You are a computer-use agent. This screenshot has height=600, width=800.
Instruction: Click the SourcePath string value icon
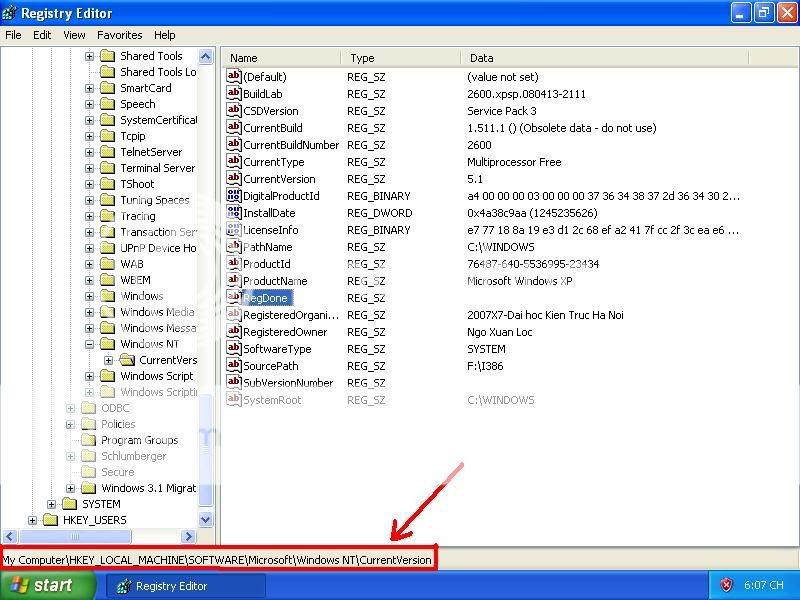[x=234, y=365]
